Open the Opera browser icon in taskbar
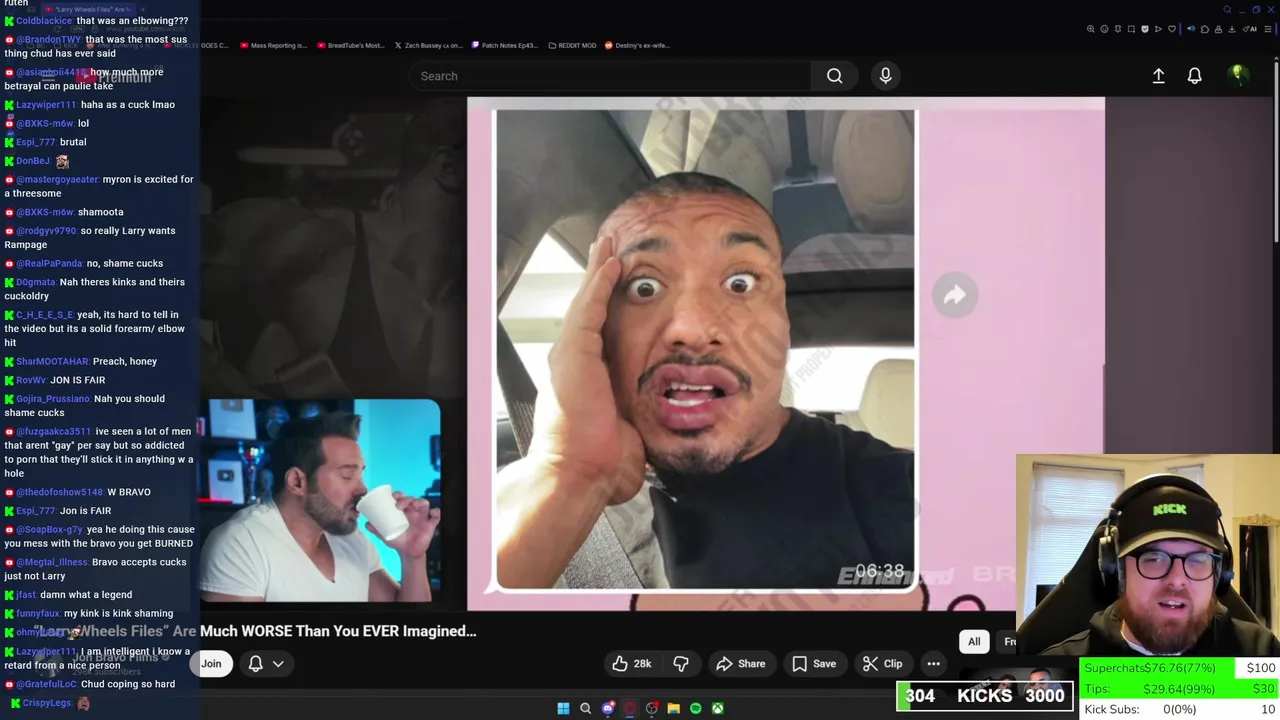The width and height of the screenshot is (1280, 720). point(629,708)
